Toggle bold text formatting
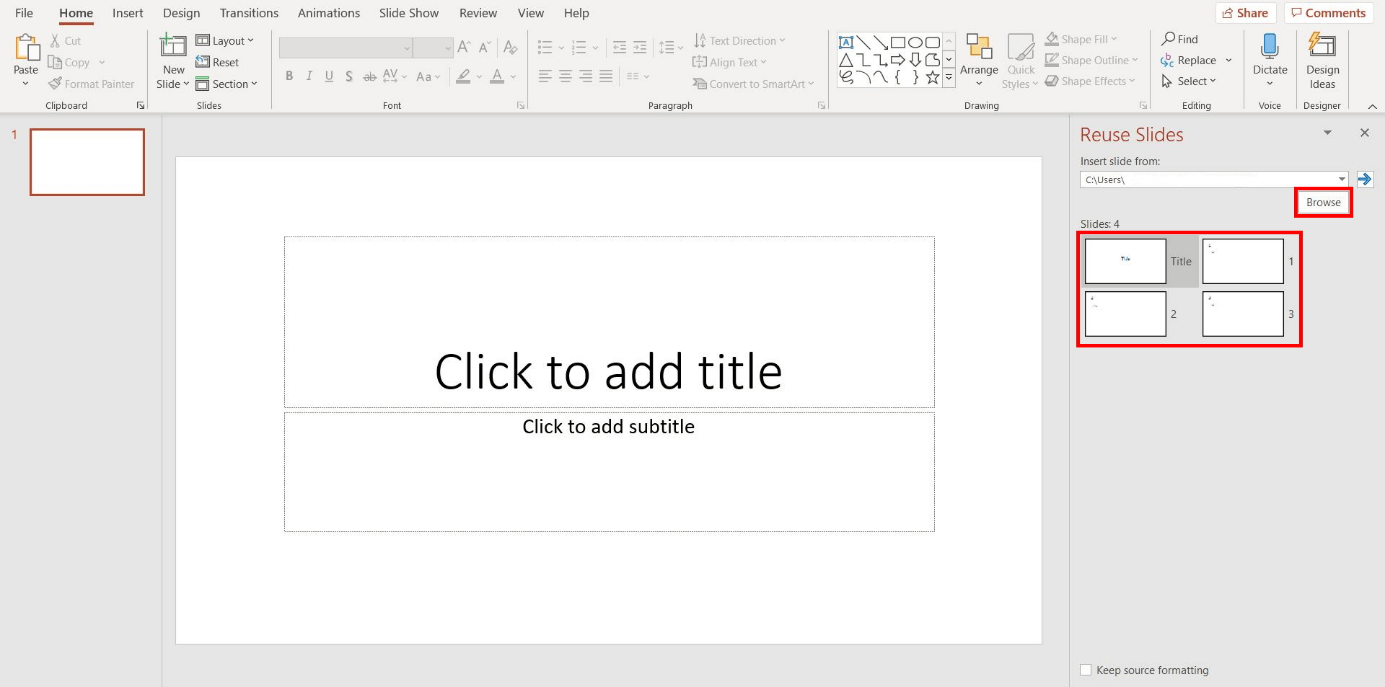Image resolution: width=1385 pixels, height=687 pixels. [289, 75]
